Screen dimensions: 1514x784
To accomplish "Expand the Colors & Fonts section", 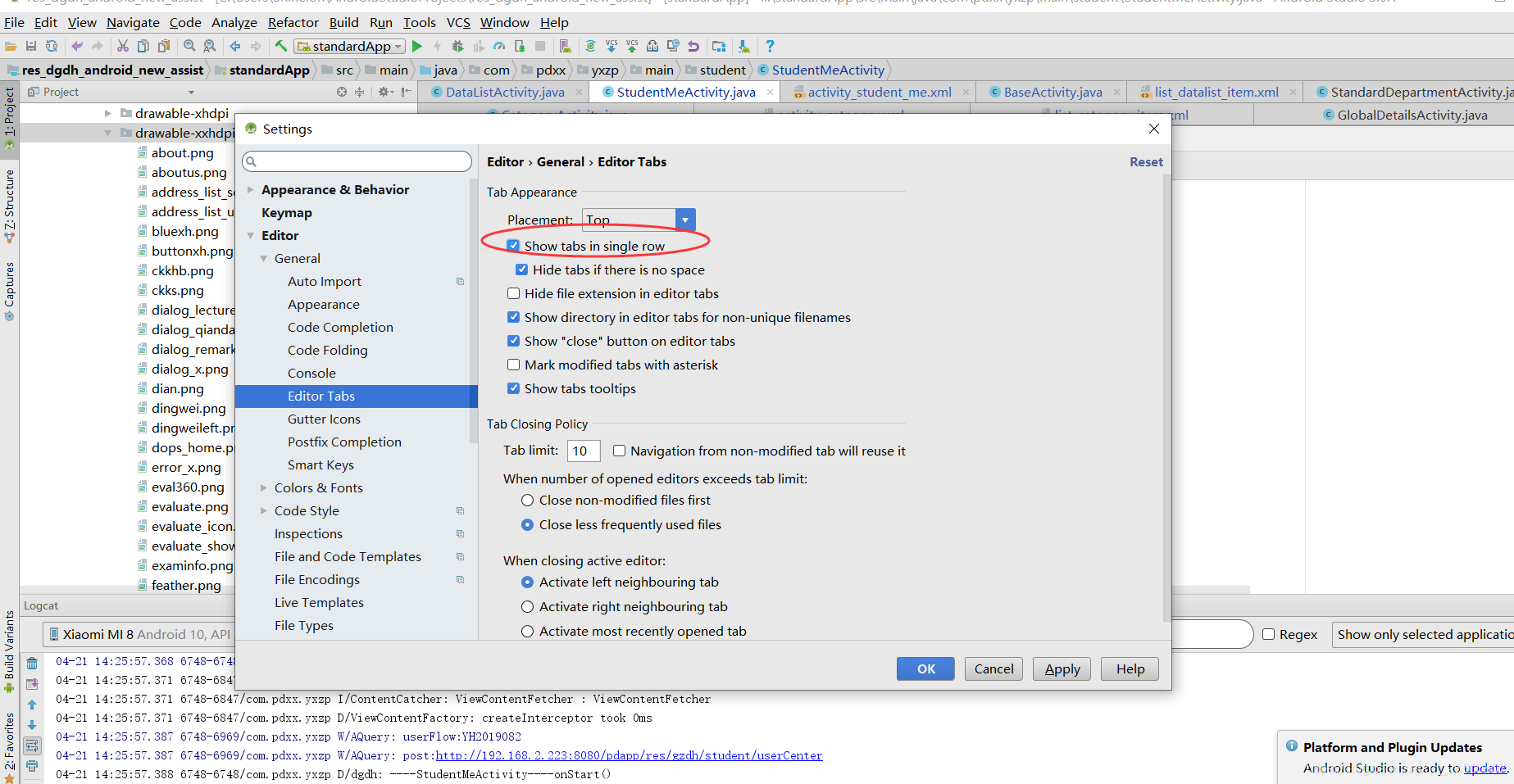I will click(263, 487).
